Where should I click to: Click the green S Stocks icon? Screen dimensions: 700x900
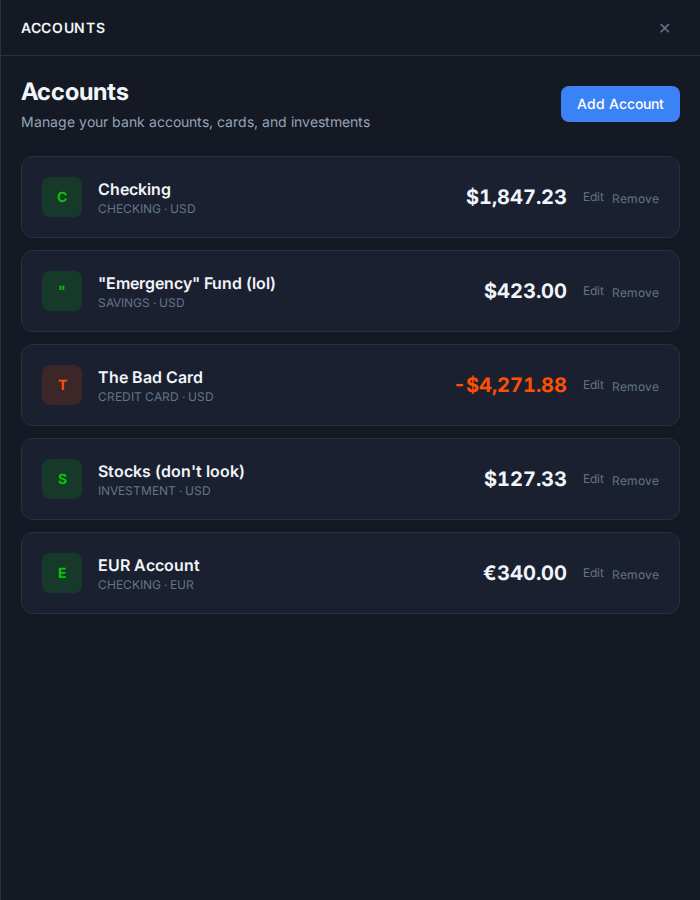(x=62, y=479)
